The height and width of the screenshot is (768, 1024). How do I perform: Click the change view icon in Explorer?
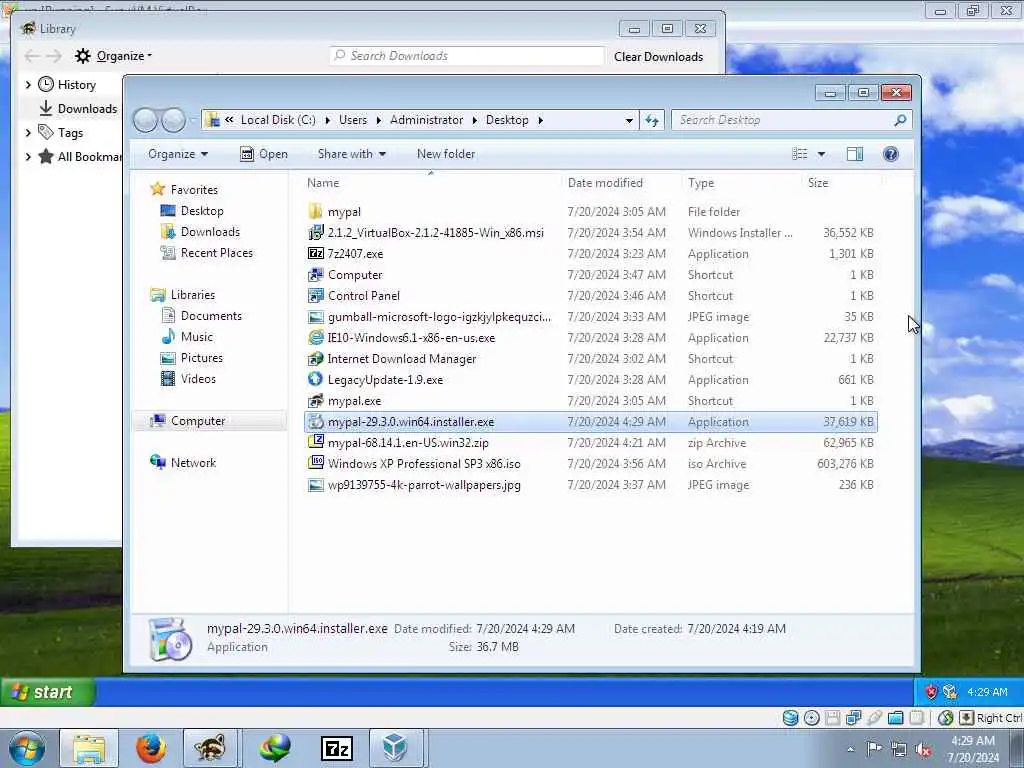click(799, 154)
